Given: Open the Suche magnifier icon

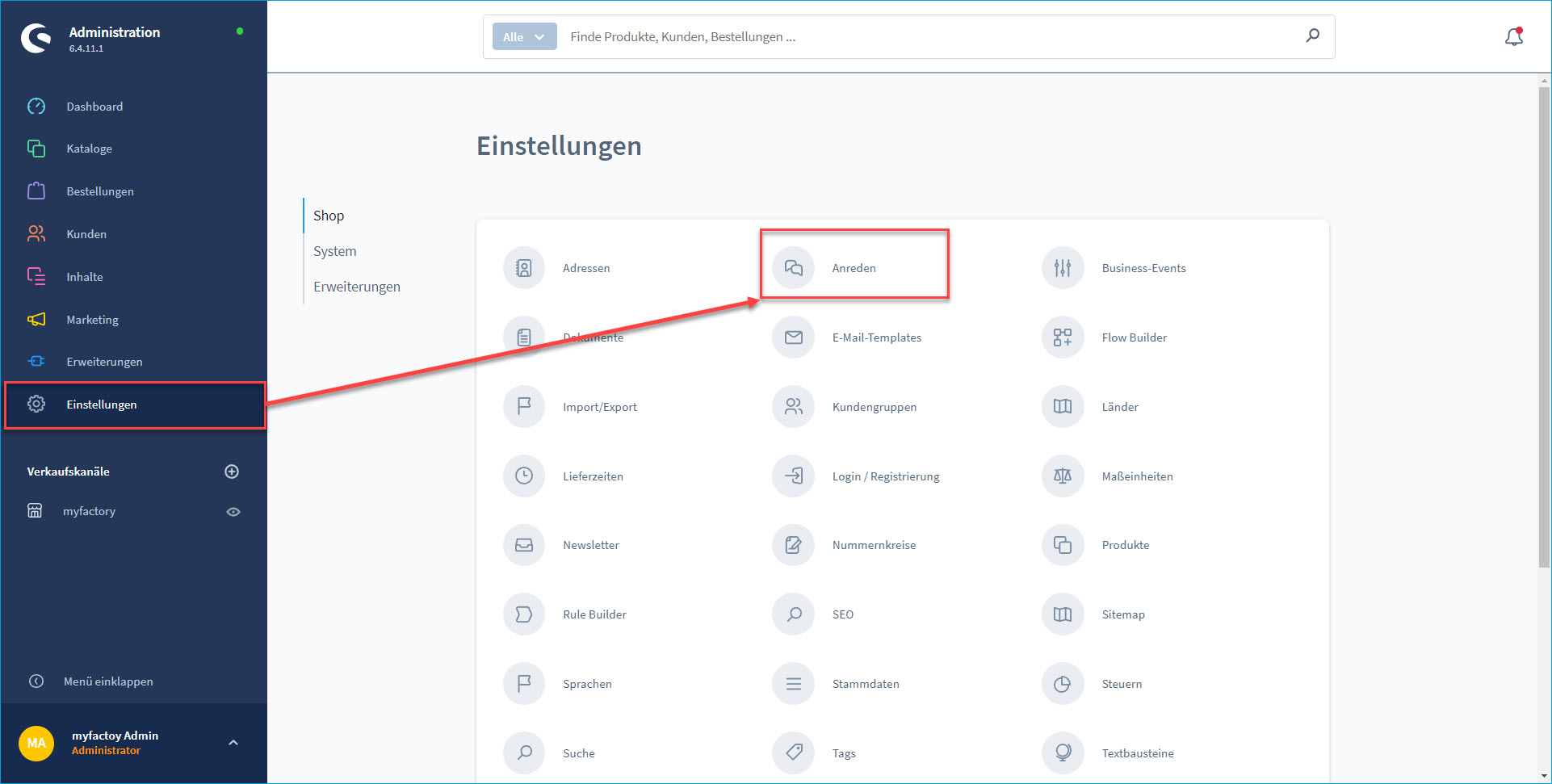Looking at the screenshot, I should tap(524, 753).
